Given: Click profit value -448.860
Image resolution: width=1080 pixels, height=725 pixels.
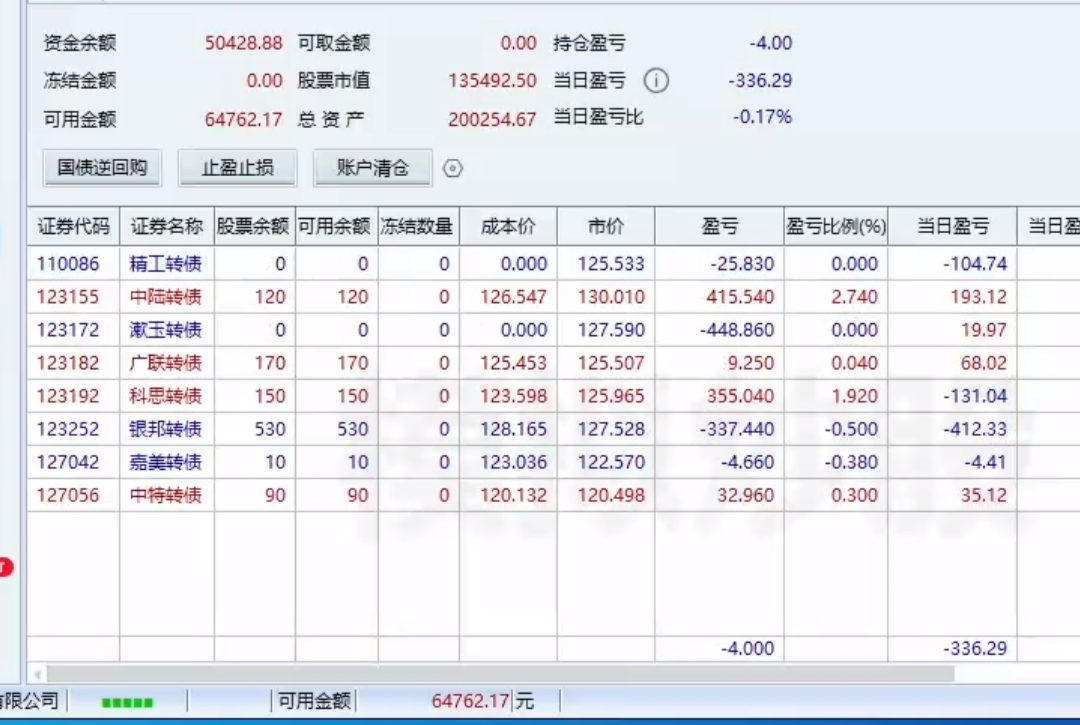Looking at the screenshot, I should (737, 330).
